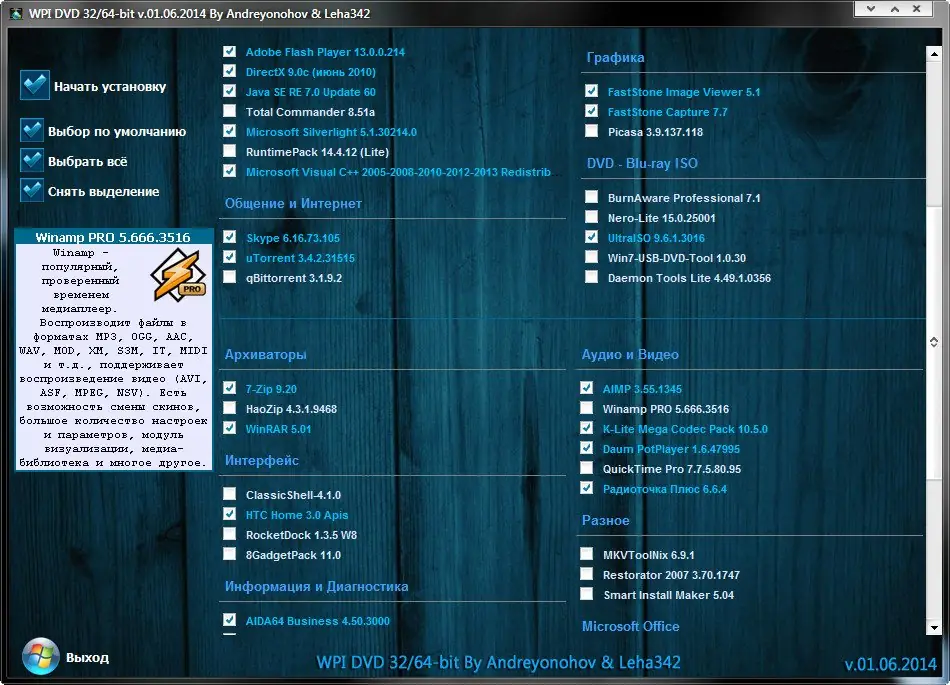Check RocketDock 1.3.5 W8

point(230,534)
